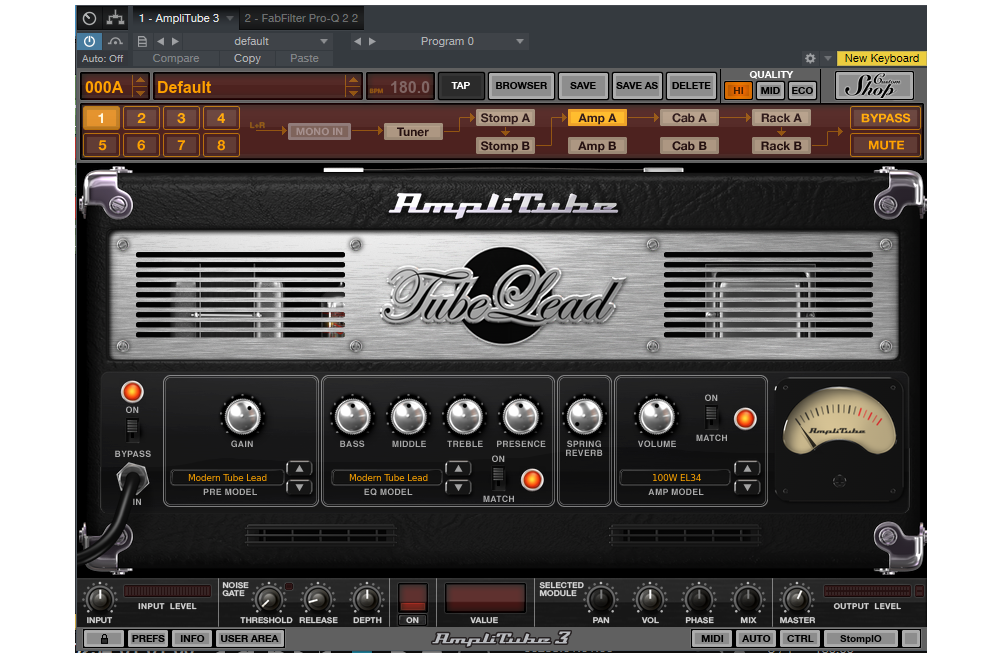This screenshot has height=653, width=986.
Task: Click the GAIN knob
Action: [x=242, y=416]
